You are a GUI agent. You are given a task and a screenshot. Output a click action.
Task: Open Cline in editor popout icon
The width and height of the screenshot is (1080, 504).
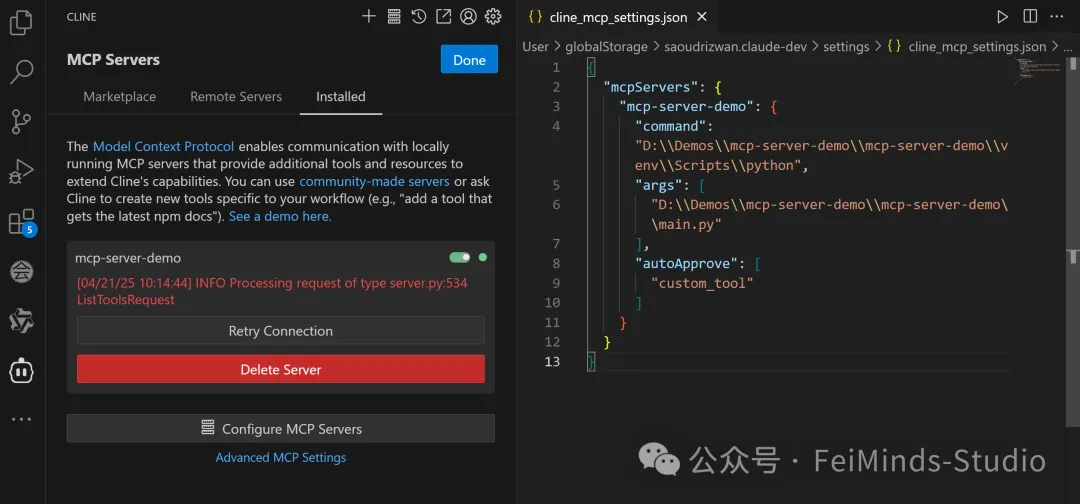444,17
